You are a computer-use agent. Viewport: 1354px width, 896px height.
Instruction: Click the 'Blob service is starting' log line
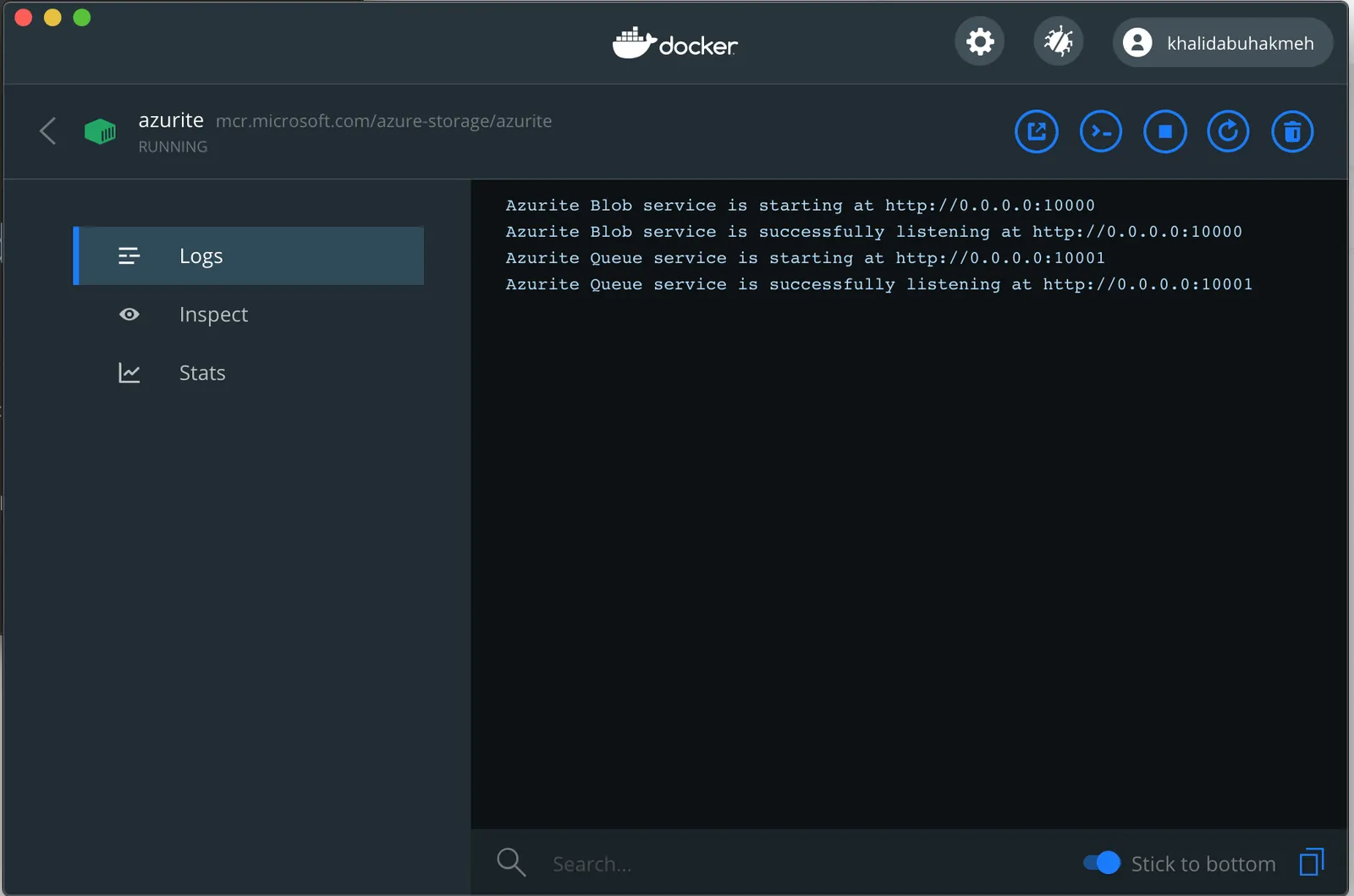(800, 206)
